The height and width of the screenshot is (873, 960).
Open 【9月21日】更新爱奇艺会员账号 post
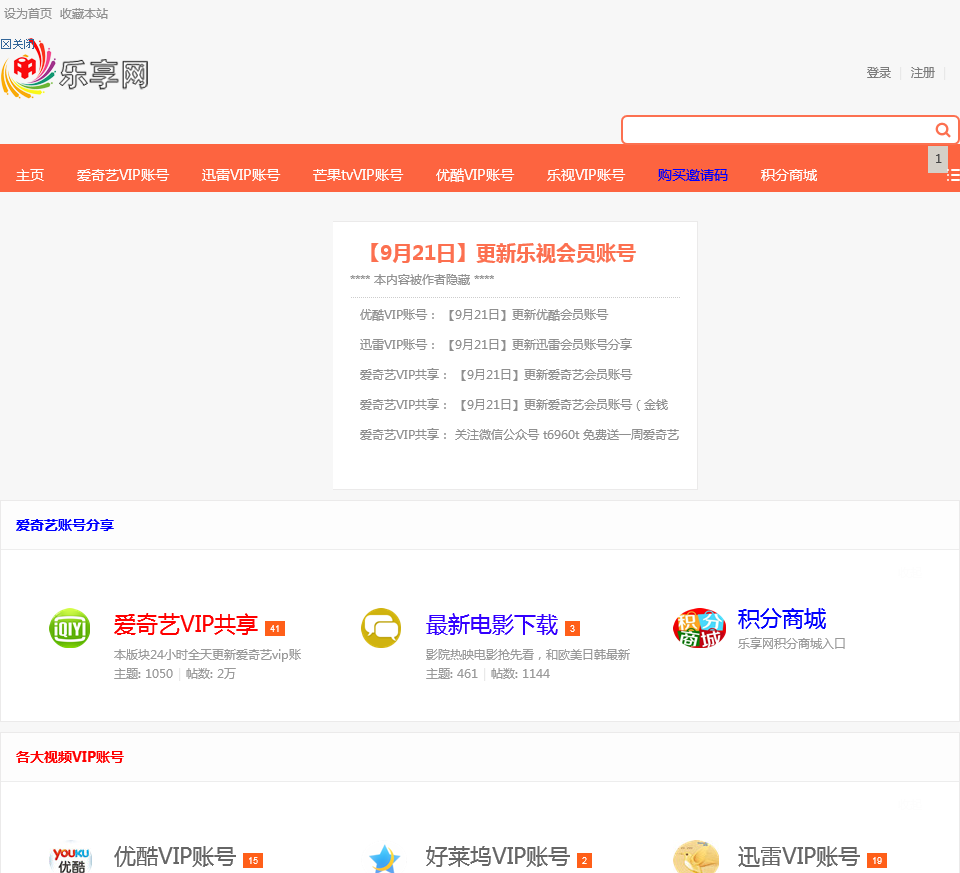pyautogui.click(x=543, y=375)
